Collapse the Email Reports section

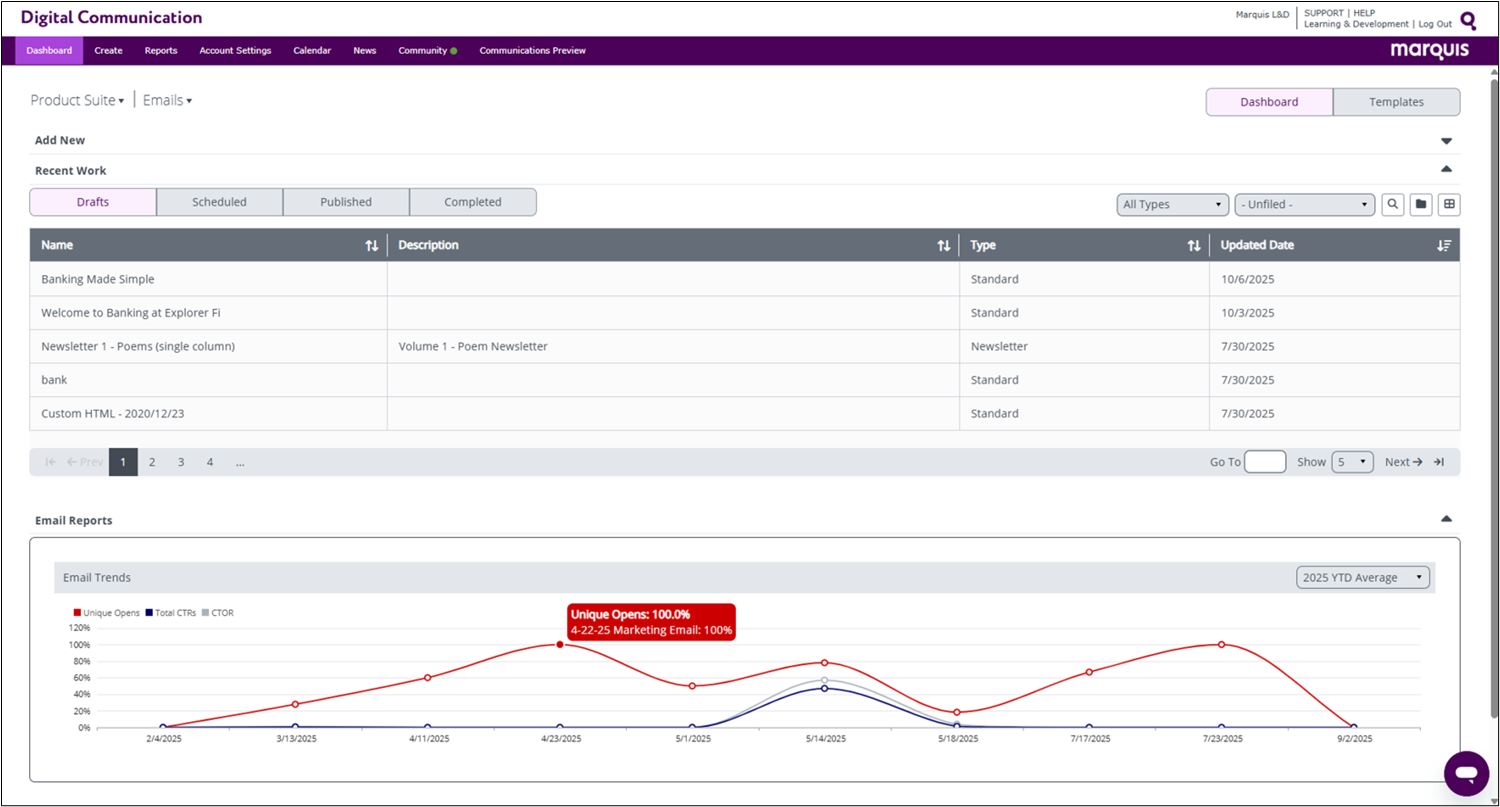(x=1445, y=519)
